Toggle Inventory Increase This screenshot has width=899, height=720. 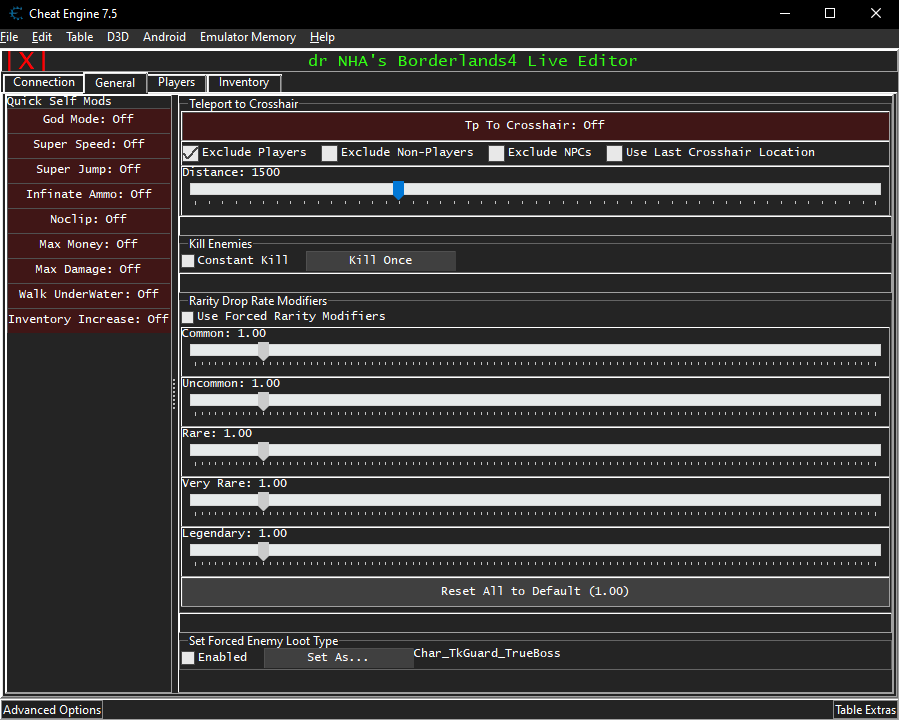point(88,319)
